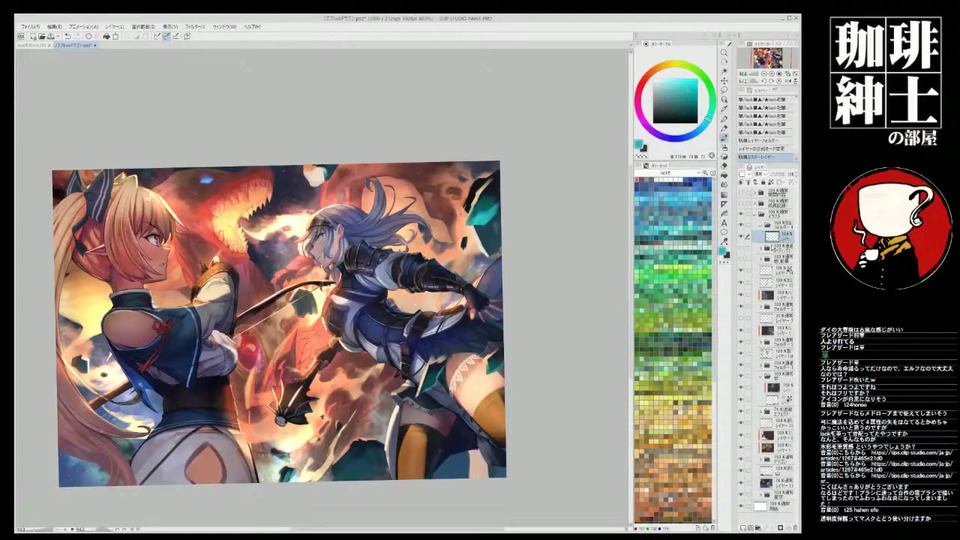The image size is (960, 540).
Task: Toggle Snap to Grid in command bar
Action: coord(176,37)
